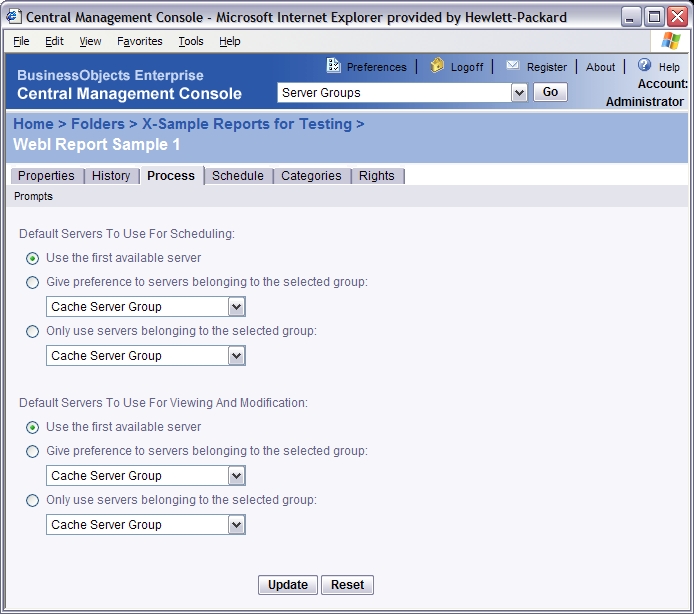The image size is (694, 614).
Task: Select Scheduling 'Use the first available server' radio
Action: click(x=32, y=258)
